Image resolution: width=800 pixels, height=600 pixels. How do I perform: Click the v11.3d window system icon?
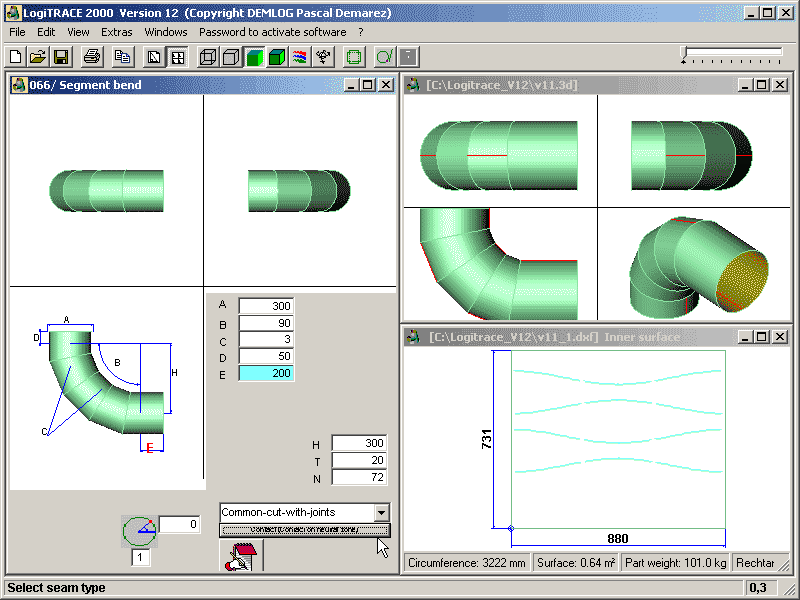pyautogui.click(x=413, y=85)
